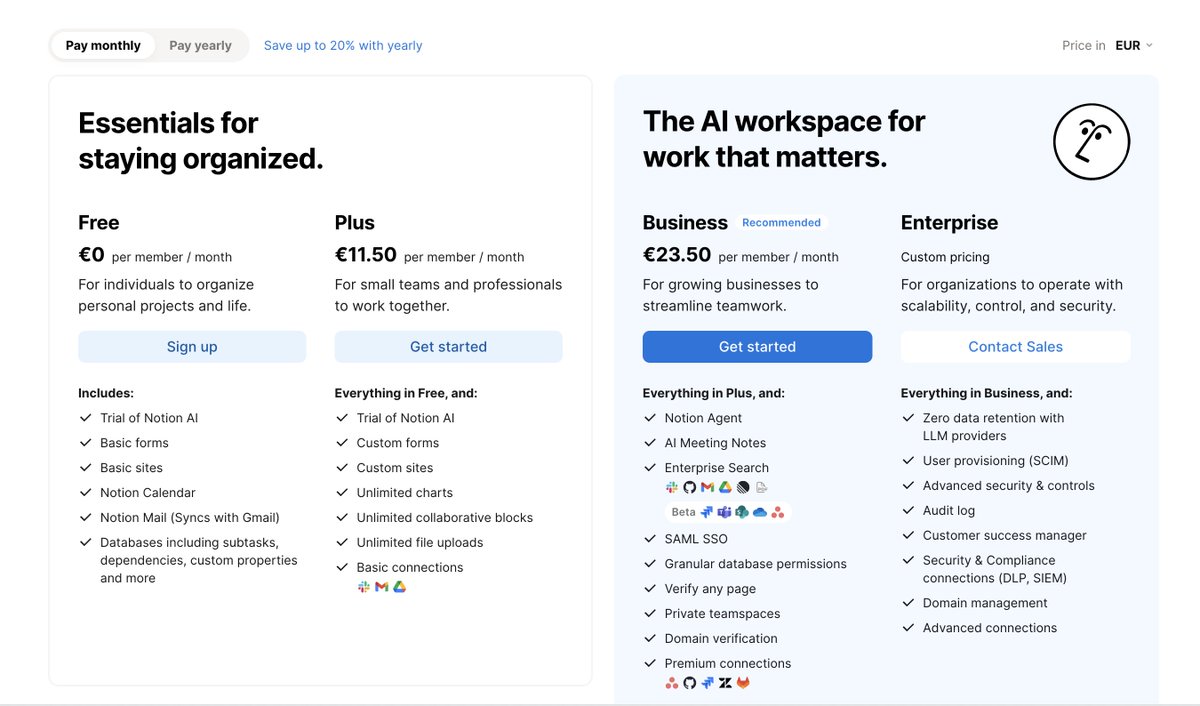This screenshot has height=706, width=1200.
Task: Click Advanced security & controls feature
Action: (x=1009, y=486)
